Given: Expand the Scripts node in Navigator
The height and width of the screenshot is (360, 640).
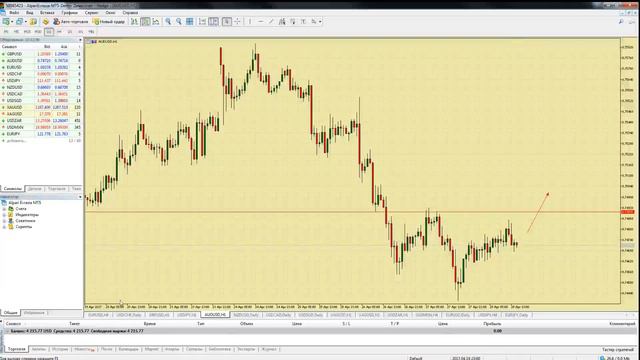Looking at the screenshot, I should click(x=4, y=227).
